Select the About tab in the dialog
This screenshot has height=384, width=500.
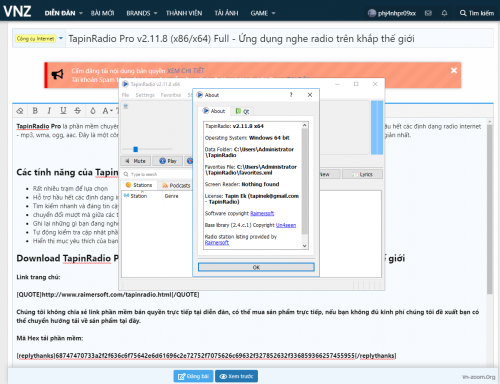click(x=214, y=111)
